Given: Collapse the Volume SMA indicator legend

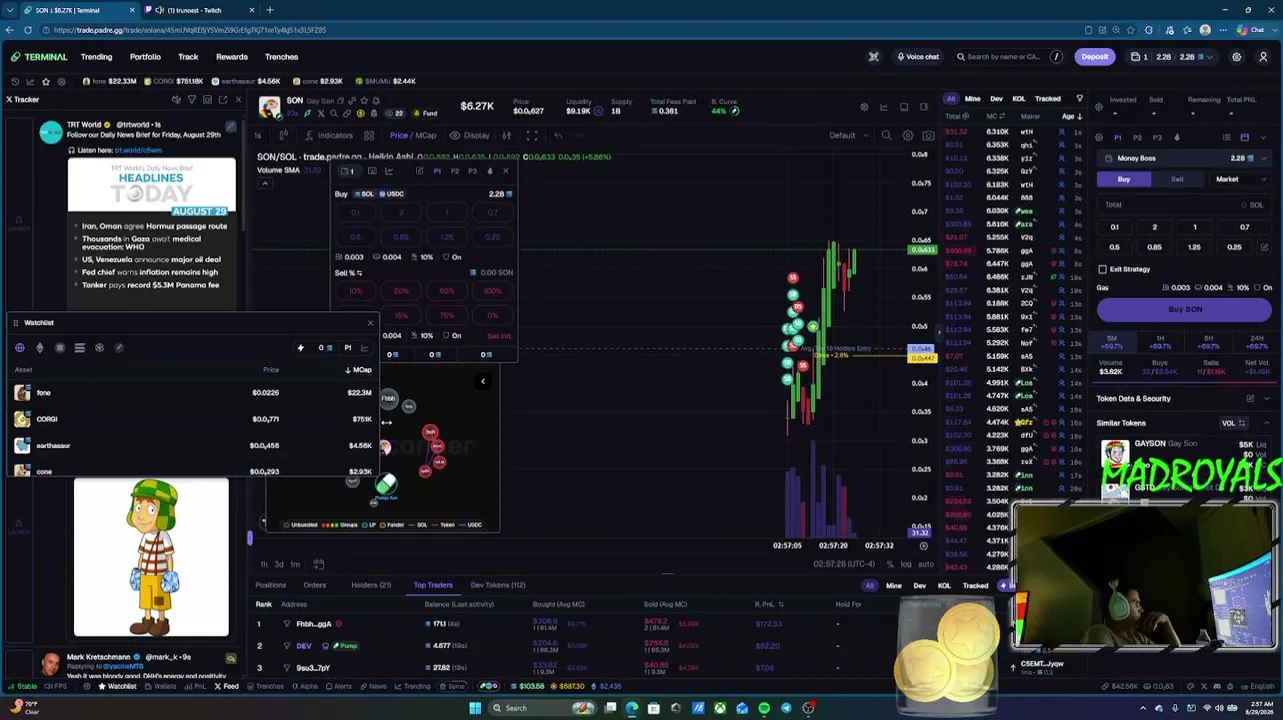Looking at the screenshot, I should (x=265, y=183).
